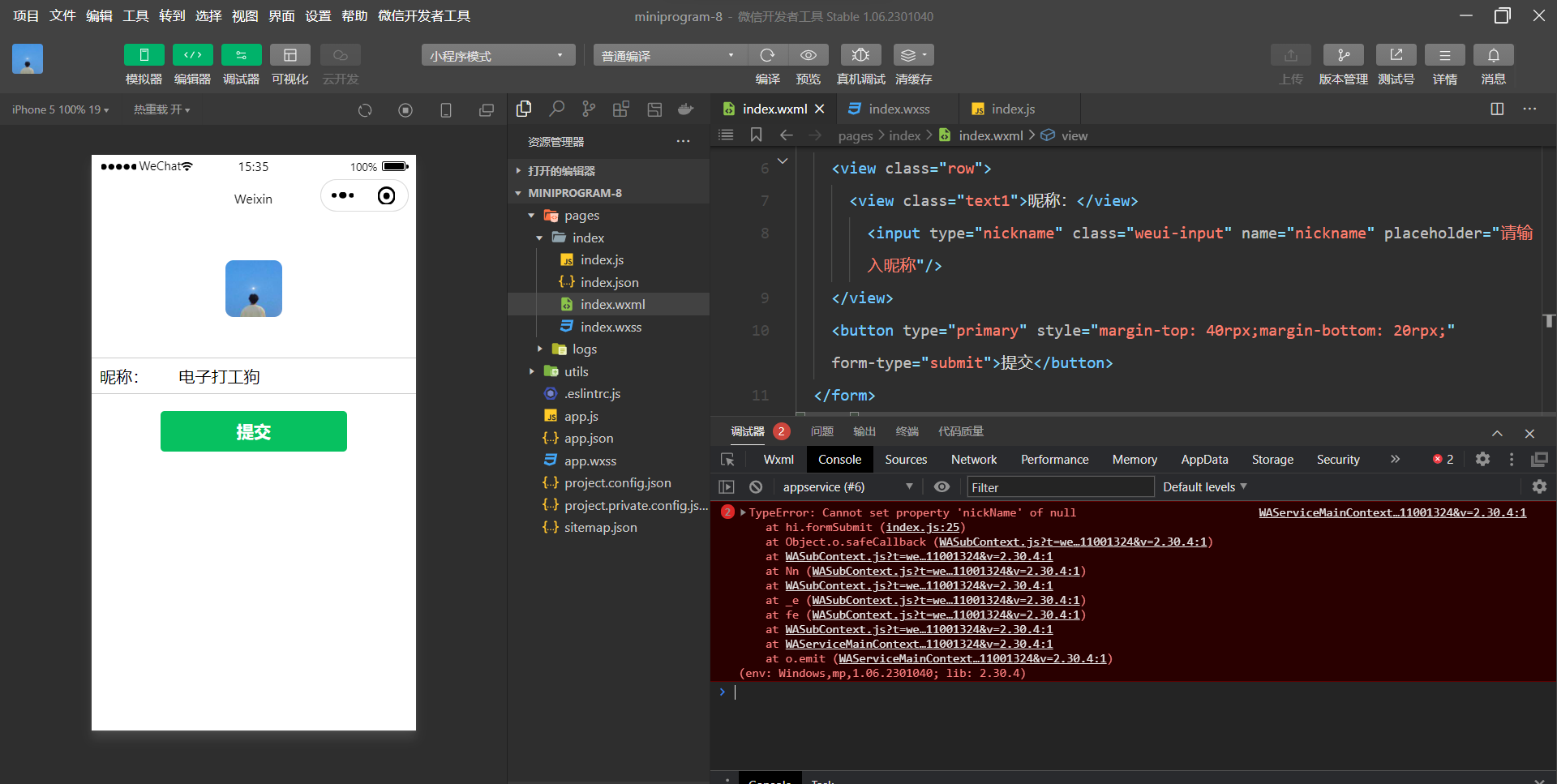Click the simulator stop record icon

[x=405, y=110]
